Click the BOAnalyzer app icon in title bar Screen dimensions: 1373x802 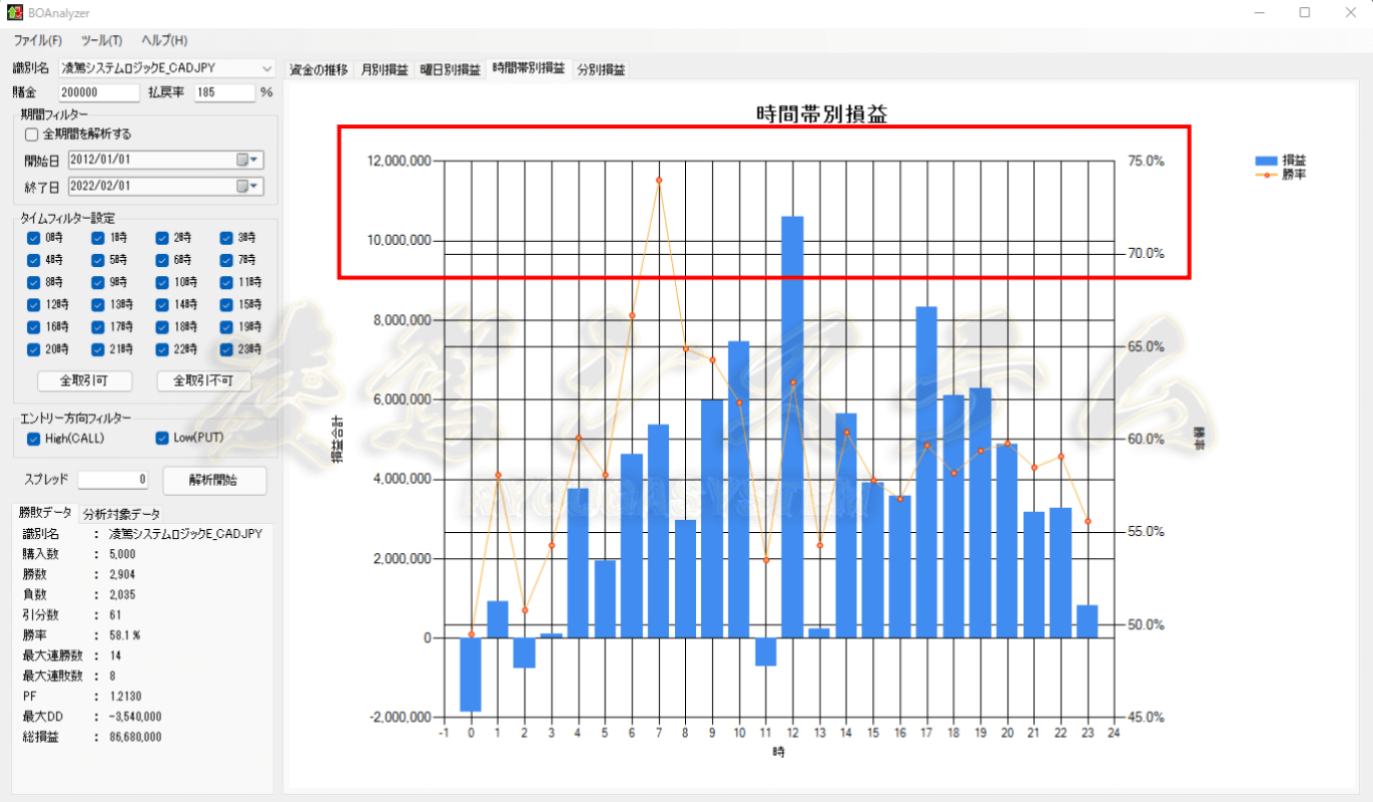pyautogui.click(x=14, y=13)
